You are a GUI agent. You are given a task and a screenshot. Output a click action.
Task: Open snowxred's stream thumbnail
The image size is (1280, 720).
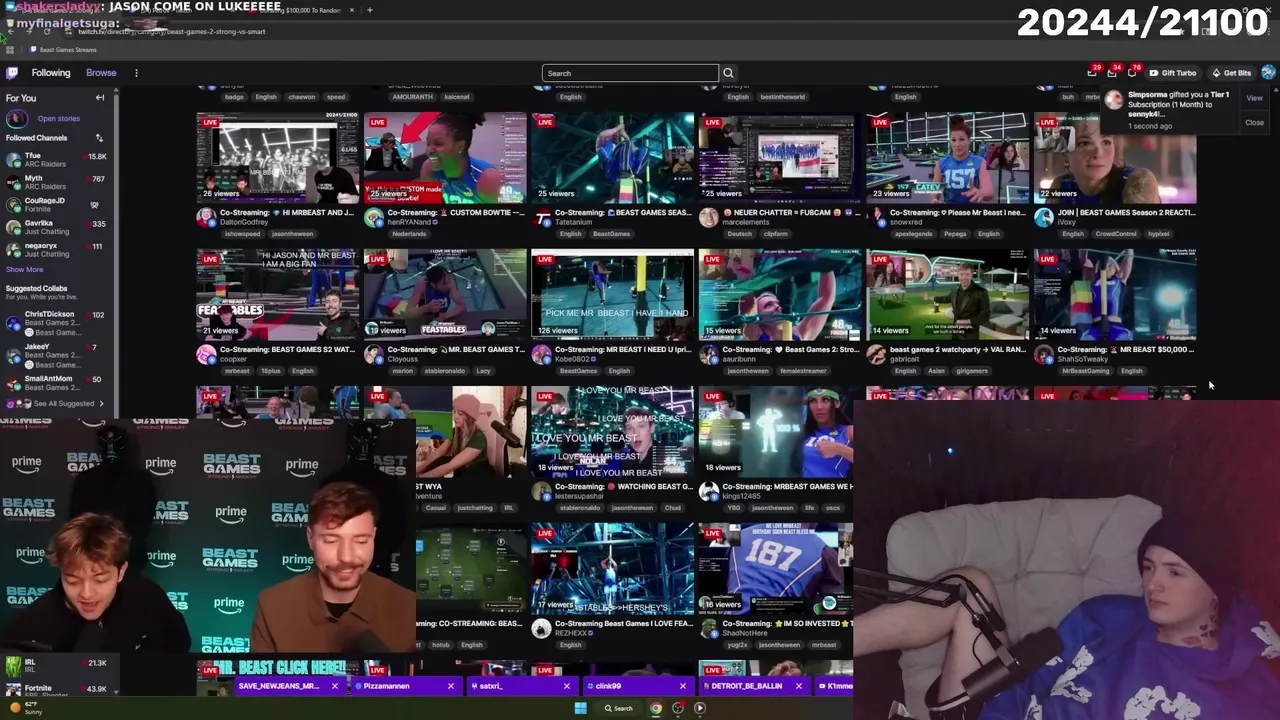[947, 158]
